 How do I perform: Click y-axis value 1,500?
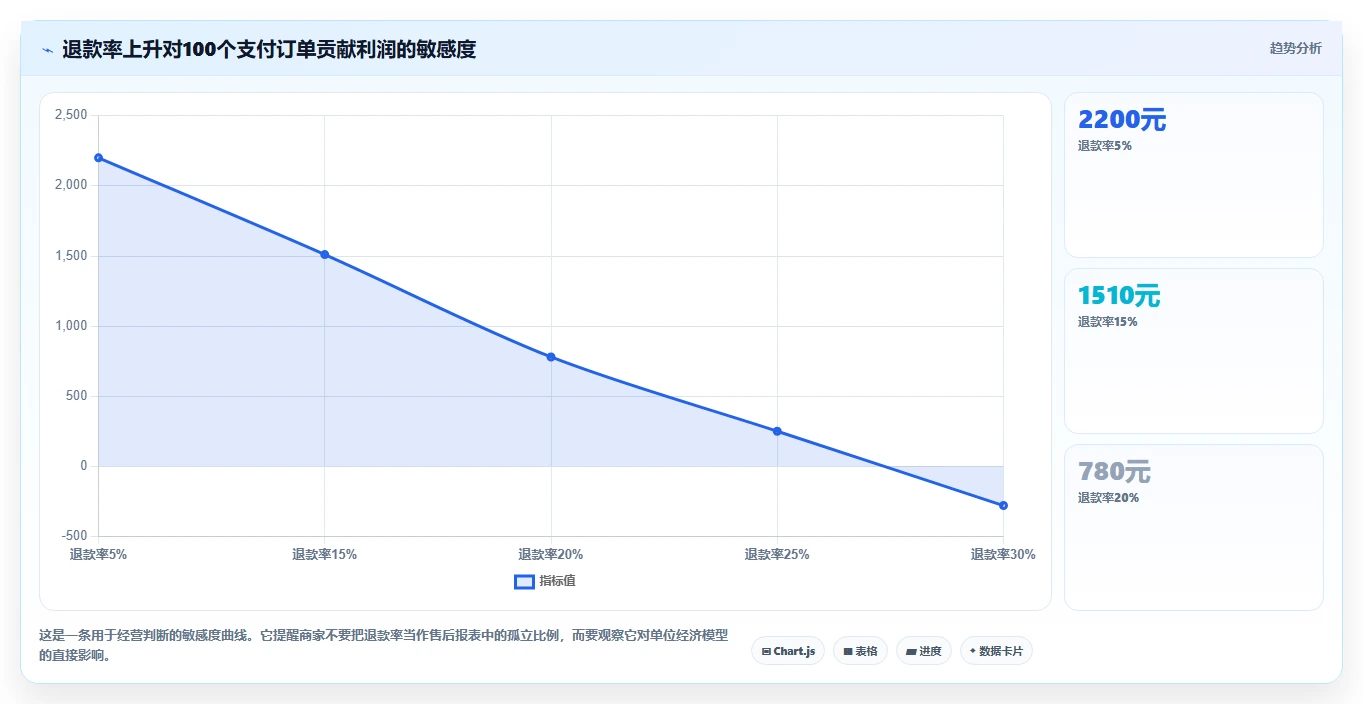coord(71,256)
